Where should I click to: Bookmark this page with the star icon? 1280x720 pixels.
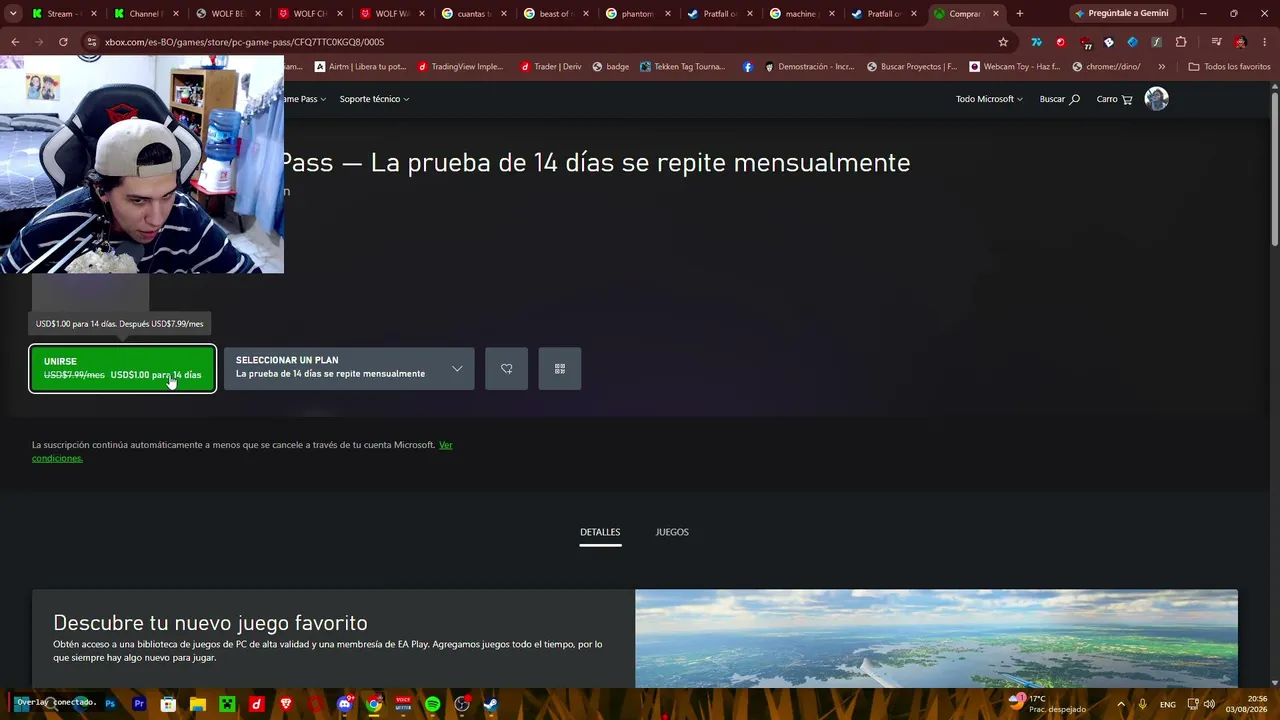1003,42
